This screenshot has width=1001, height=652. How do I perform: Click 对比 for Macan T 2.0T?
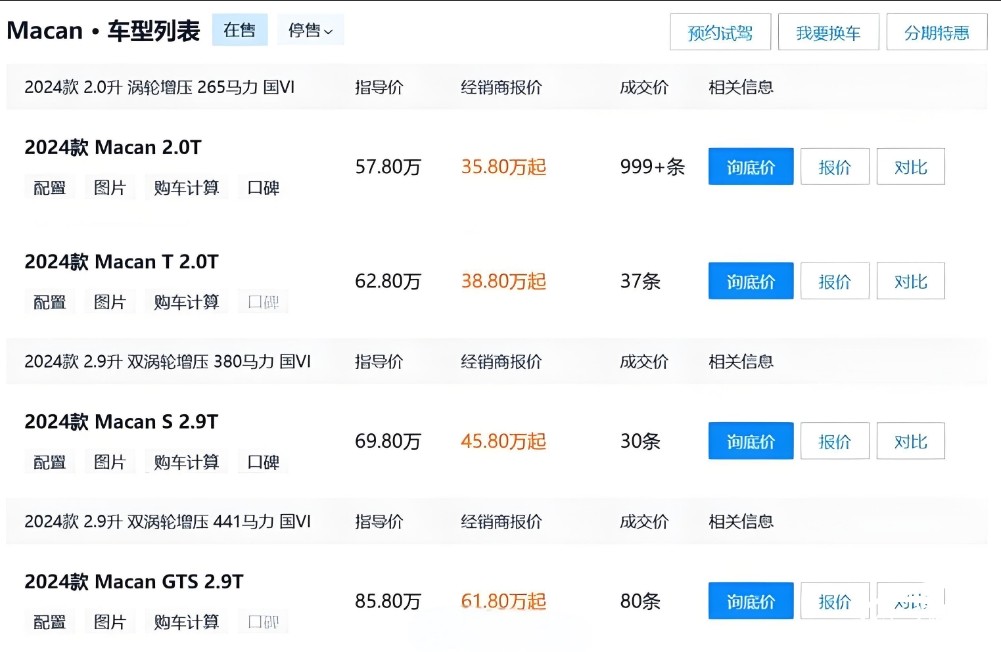910,281
